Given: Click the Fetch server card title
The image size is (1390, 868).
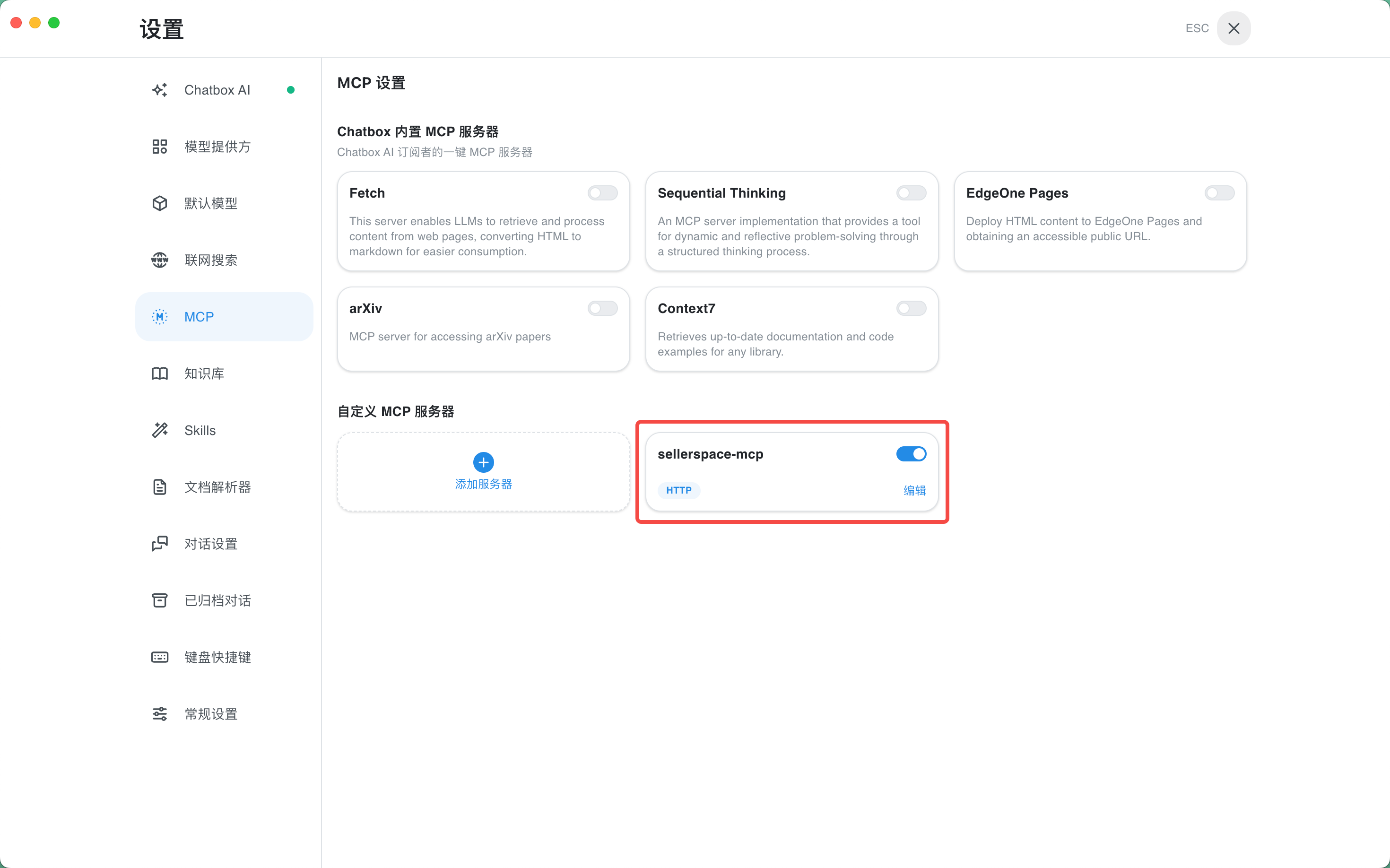Looking at the screenshot, I should [367, 193].
